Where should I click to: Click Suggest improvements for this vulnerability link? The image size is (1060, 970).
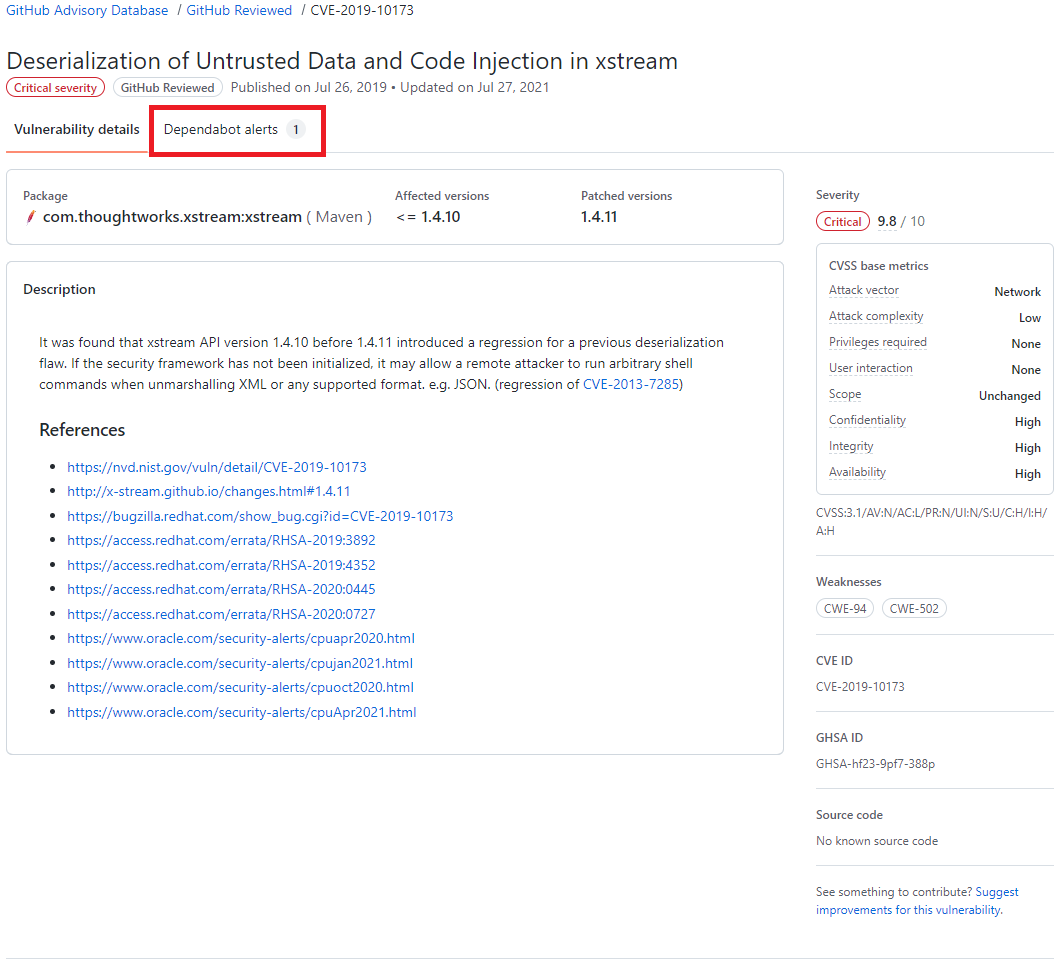(917, 901)
